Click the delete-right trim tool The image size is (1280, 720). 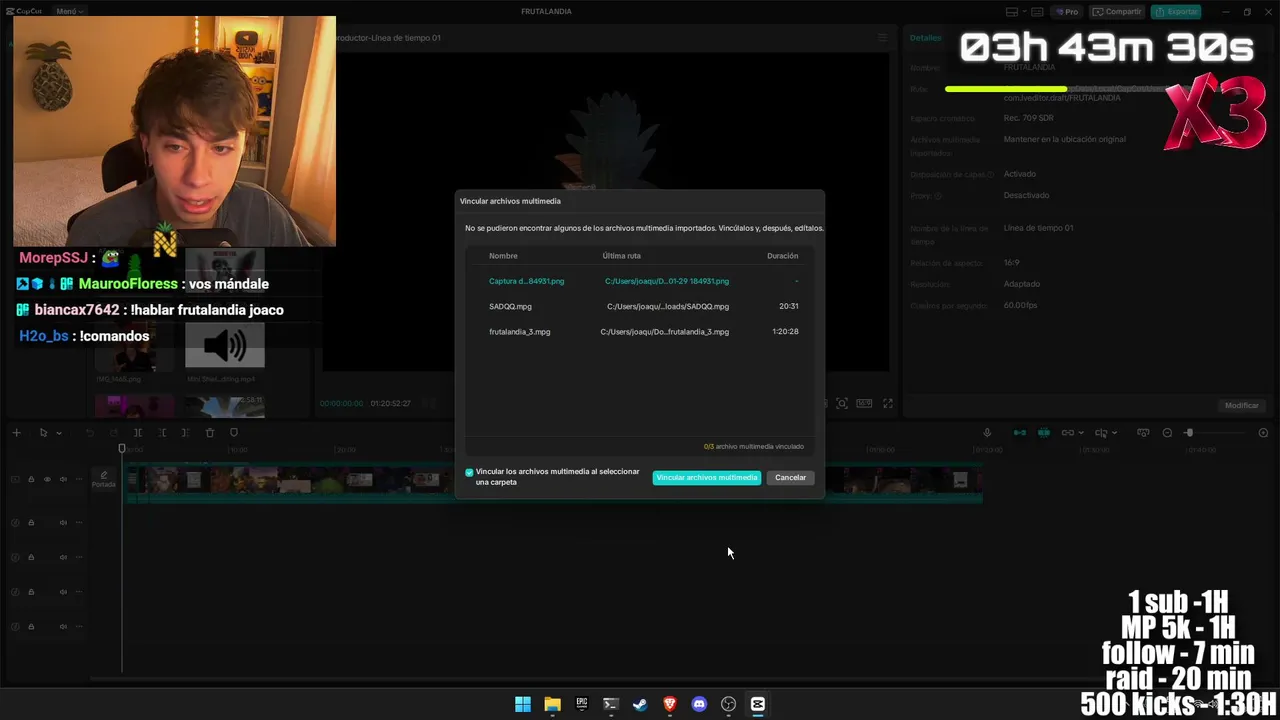(185, 433)
